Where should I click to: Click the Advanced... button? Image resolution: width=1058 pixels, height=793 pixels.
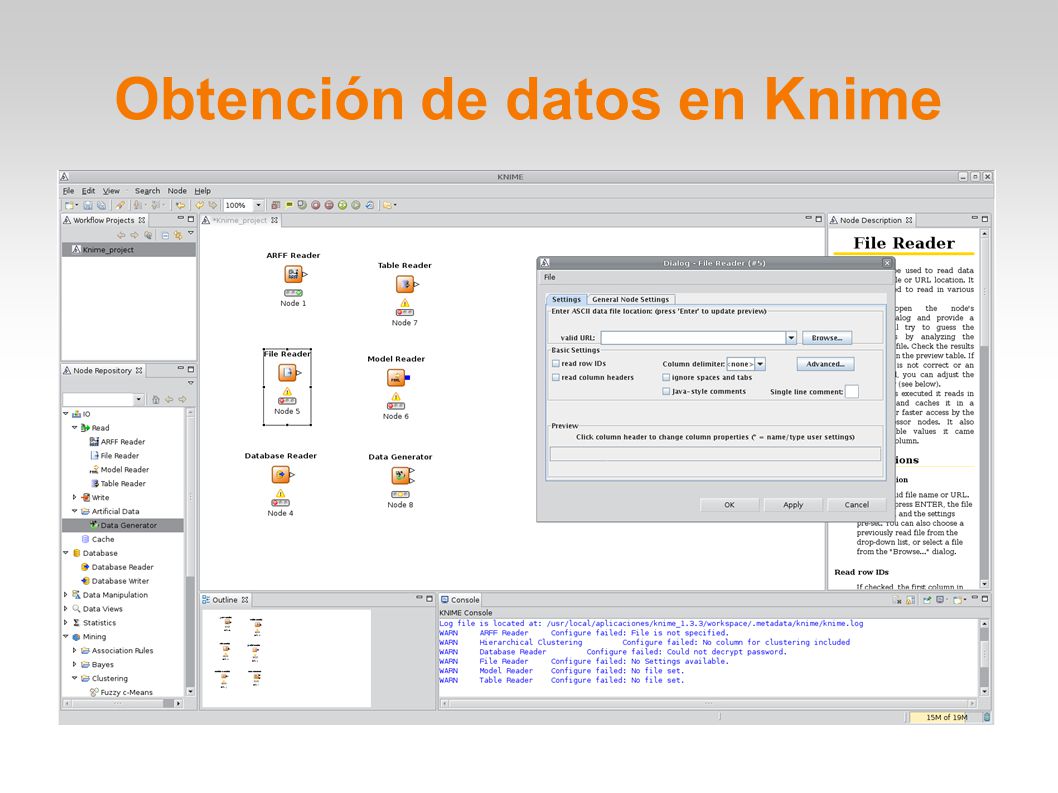(825, 364)
